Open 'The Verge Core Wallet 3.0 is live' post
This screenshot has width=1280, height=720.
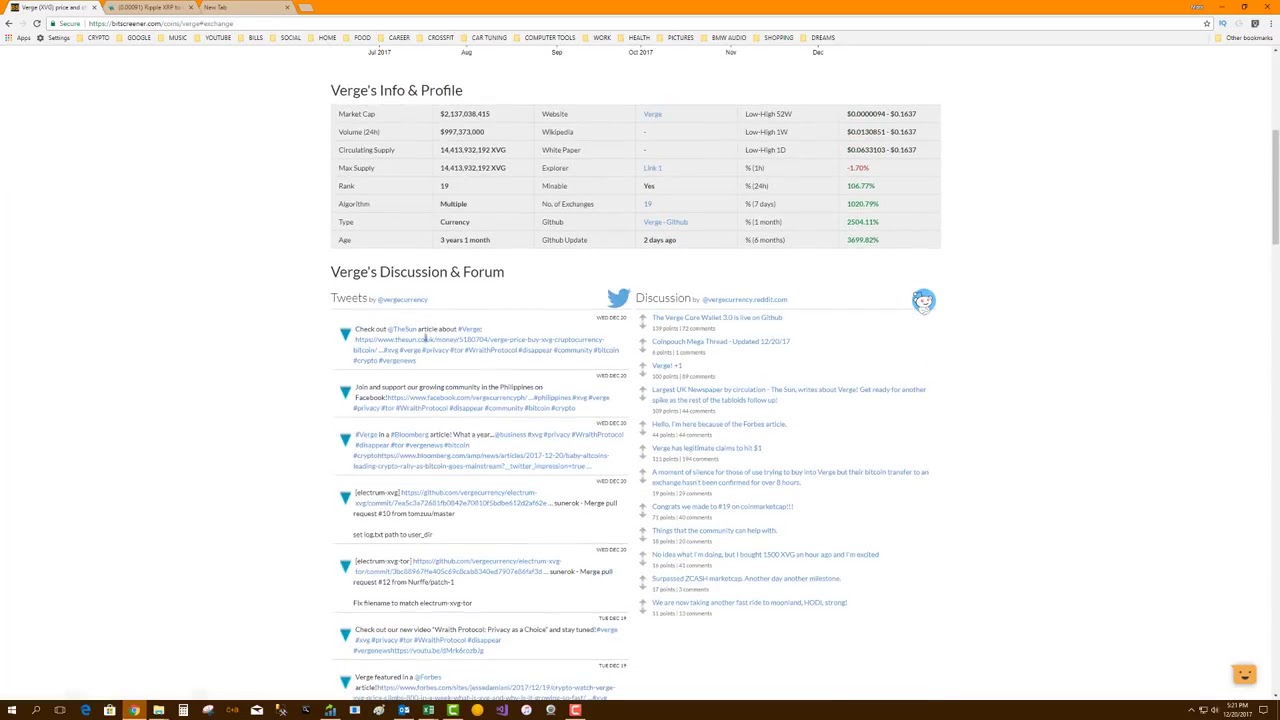pos(717,318)
